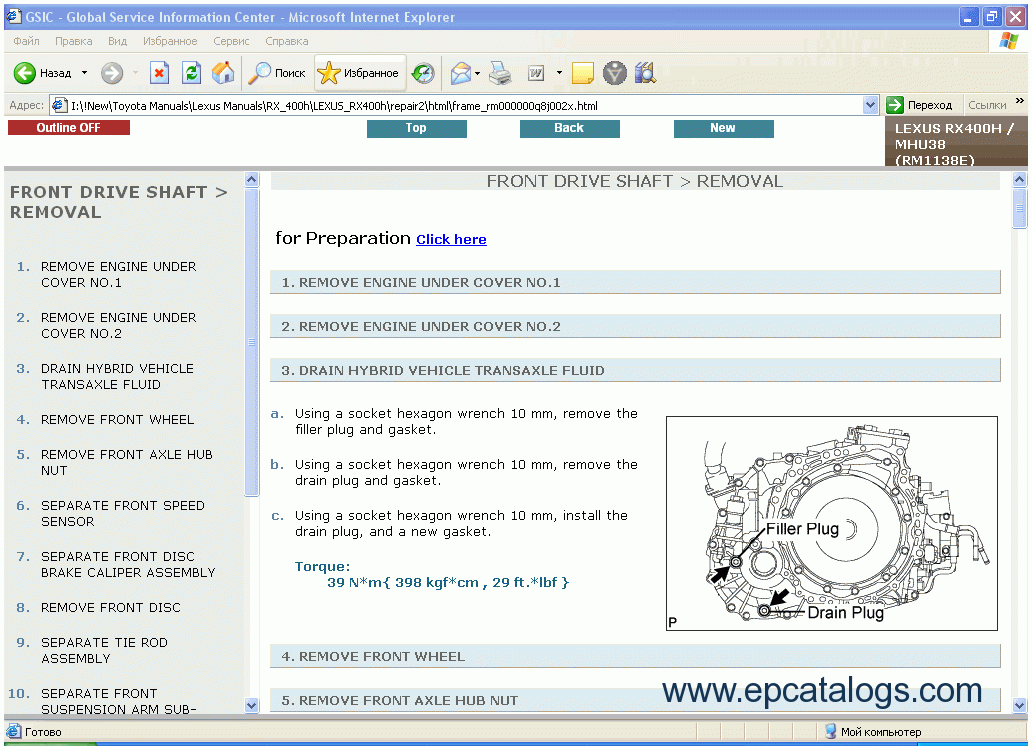This screenshot has height=746, width=1032.
Task: Expand section '5. REMOVE FRONT AXLE HUB NUT' header
Action: click(x=635, y=700)
